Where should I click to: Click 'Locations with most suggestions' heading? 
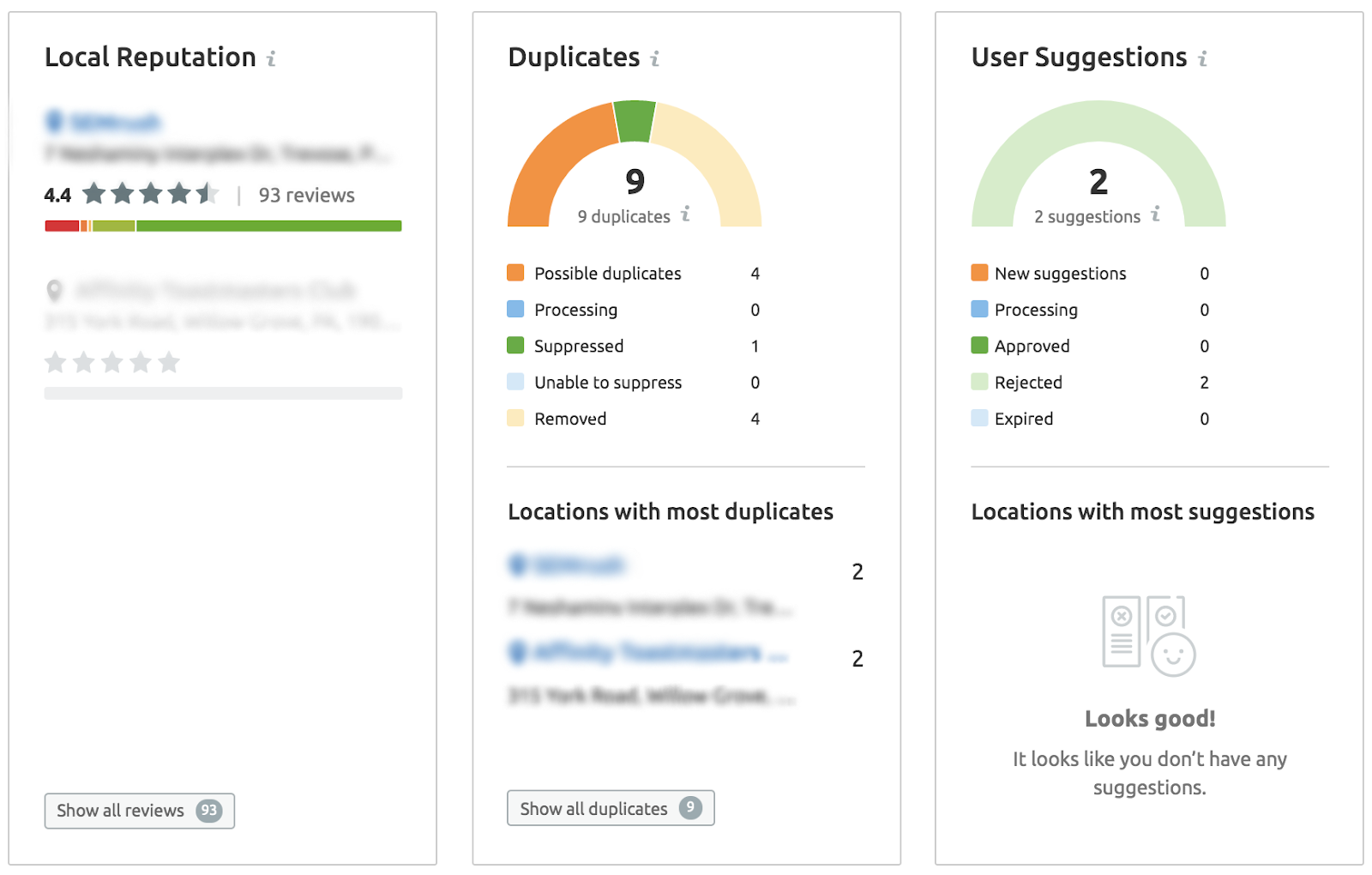pos(1143,512)
